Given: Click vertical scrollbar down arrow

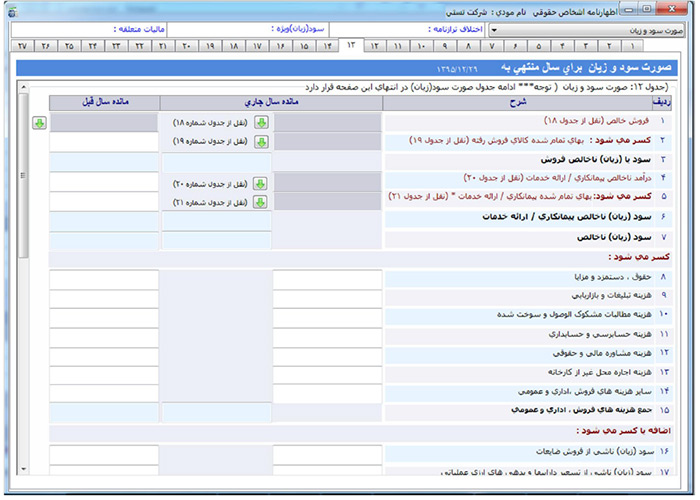Looking at the screenshot, I should pyautogui.click(x=23, y=468).
